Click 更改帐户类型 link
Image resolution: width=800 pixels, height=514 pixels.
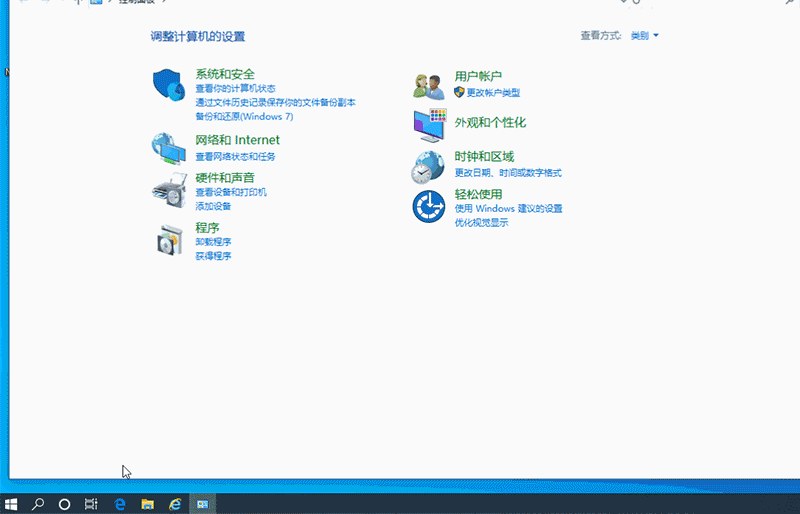493,93
